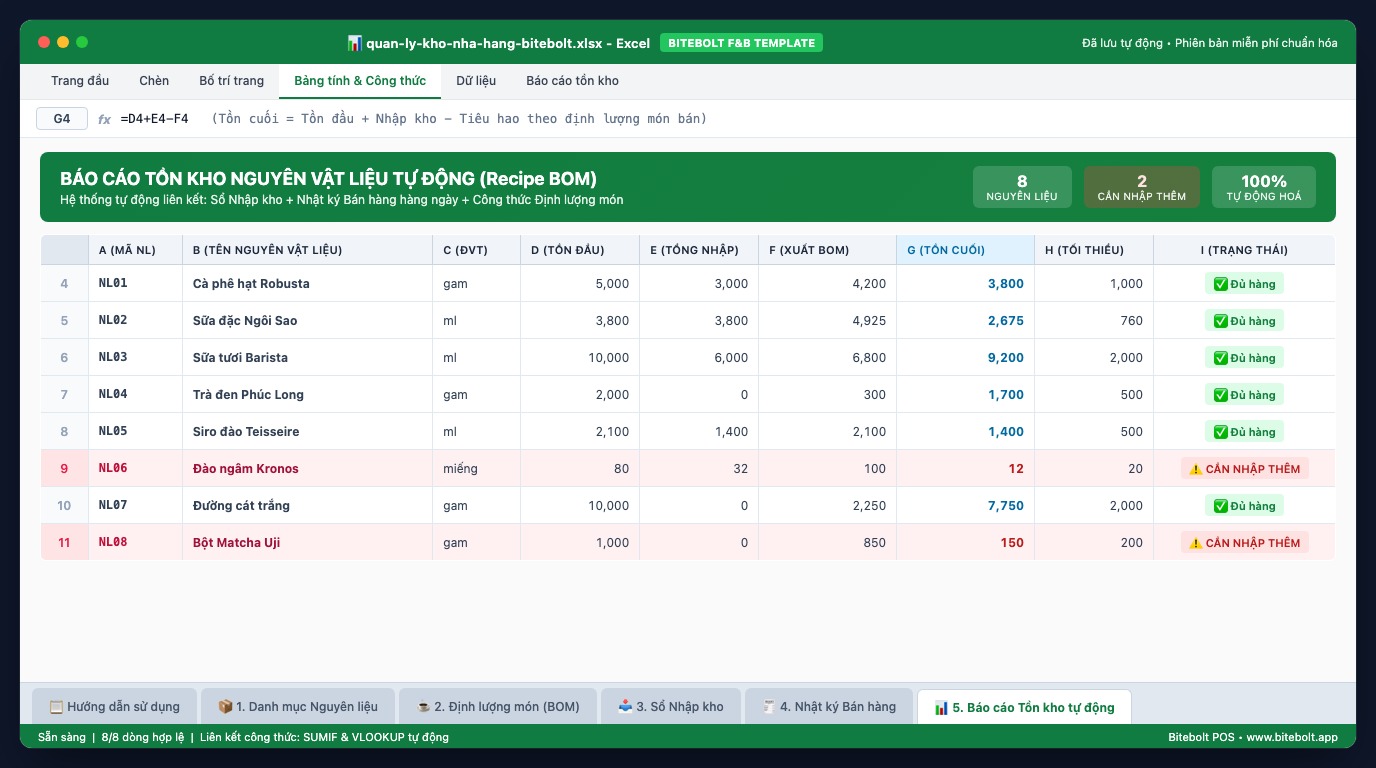This screenshot has height=768, width=1376.
Task: Click the fx function icon in formula bar
Action: (104, 119)
